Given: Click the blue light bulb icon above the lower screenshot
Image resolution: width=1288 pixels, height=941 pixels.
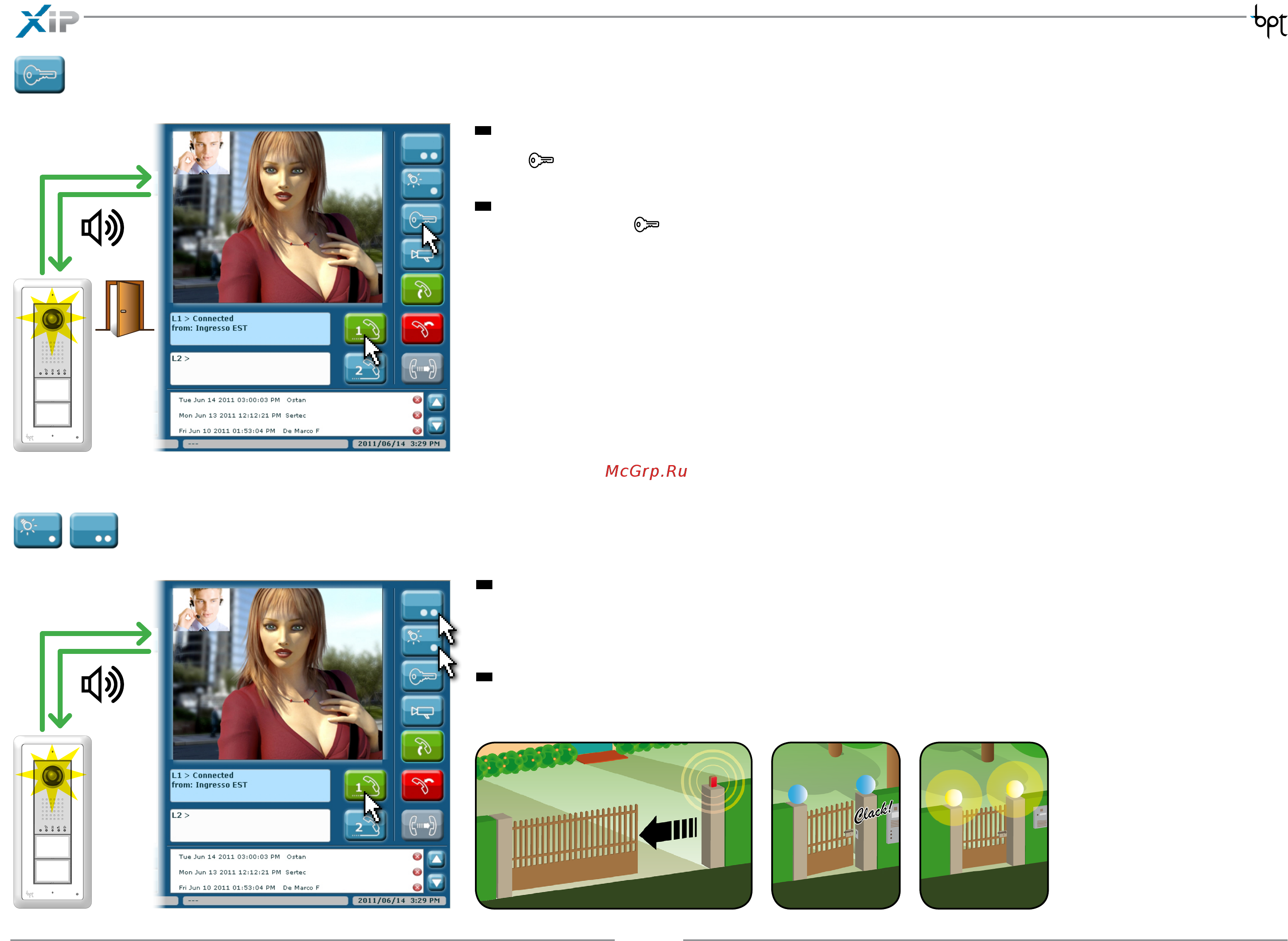Looking at the screenshot, I should coord(38,530).
